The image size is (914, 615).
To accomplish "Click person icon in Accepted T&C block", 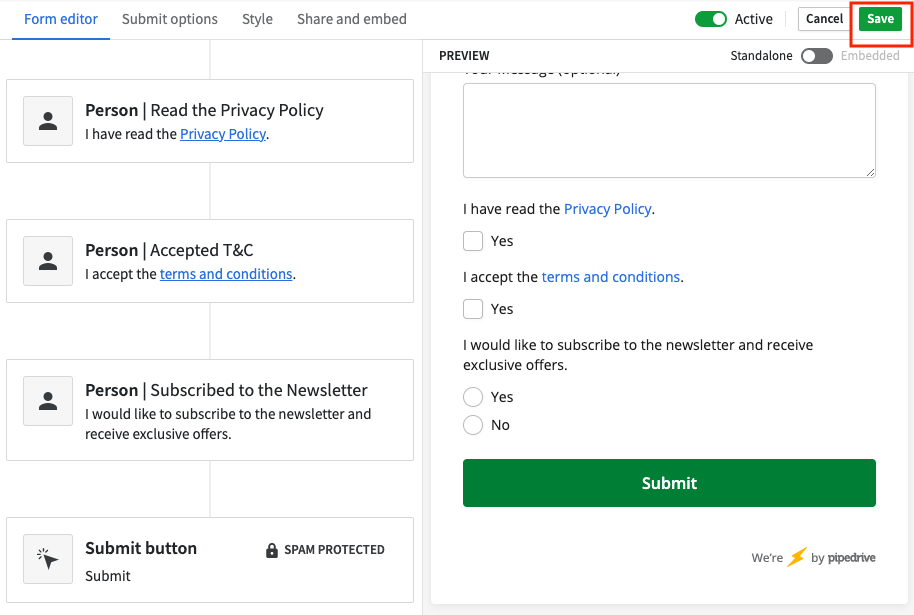I will tap(48, 261).
